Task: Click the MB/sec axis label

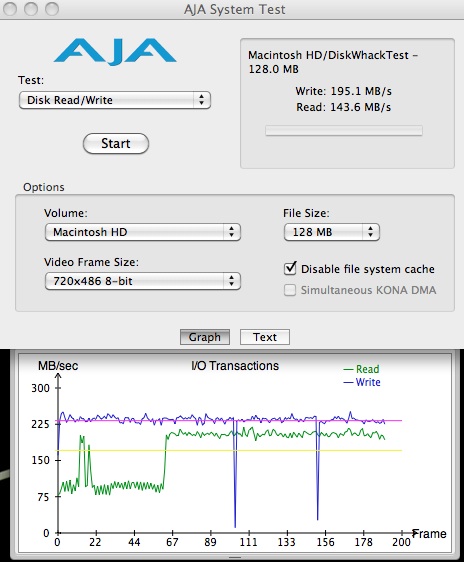Action: click(58, 366)
